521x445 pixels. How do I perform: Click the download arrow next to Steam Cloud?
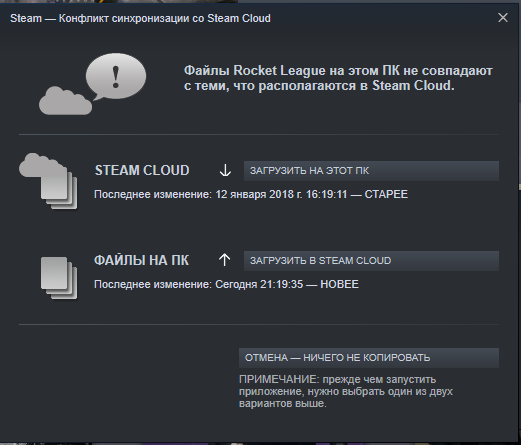tap(225, 170)
